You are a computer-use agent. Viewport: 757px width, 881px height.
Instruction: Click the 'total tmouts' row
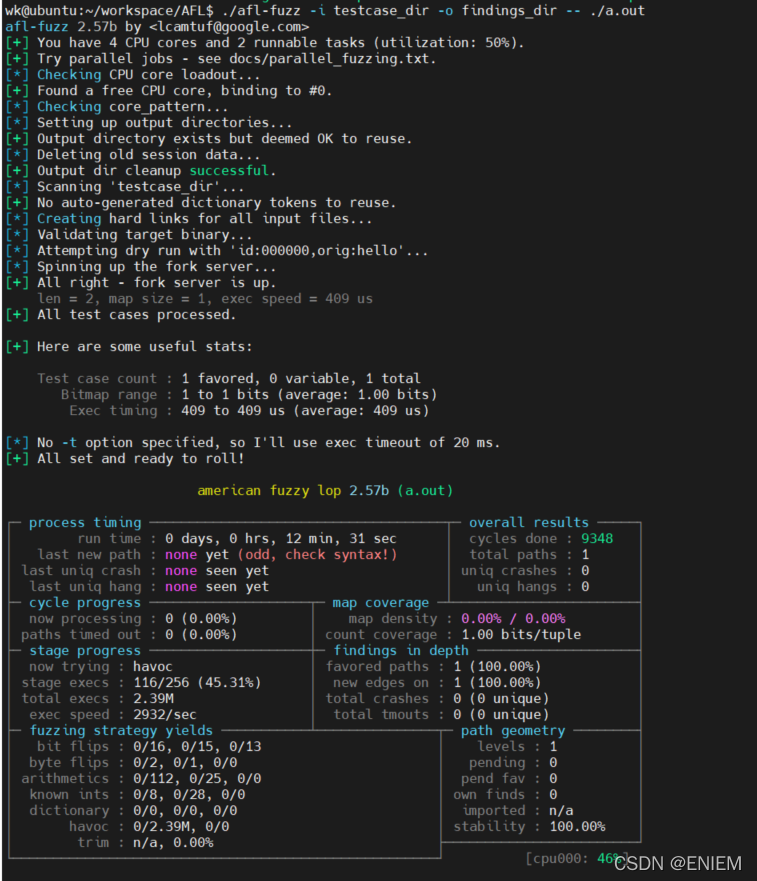(x=441, y=715)
